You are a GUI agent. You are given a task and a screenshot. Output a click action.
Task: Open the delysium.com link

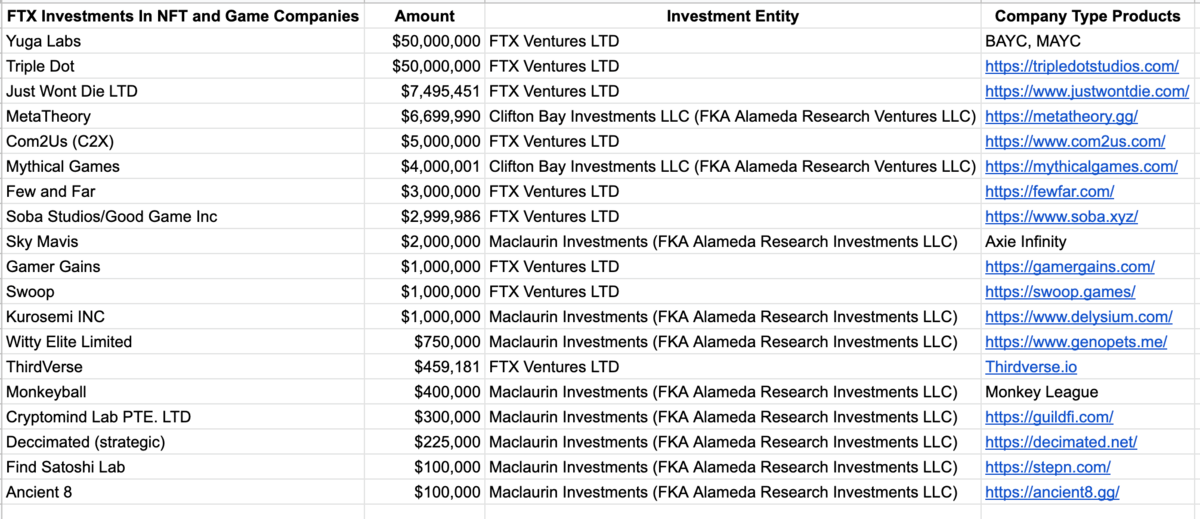[1079, 316]
